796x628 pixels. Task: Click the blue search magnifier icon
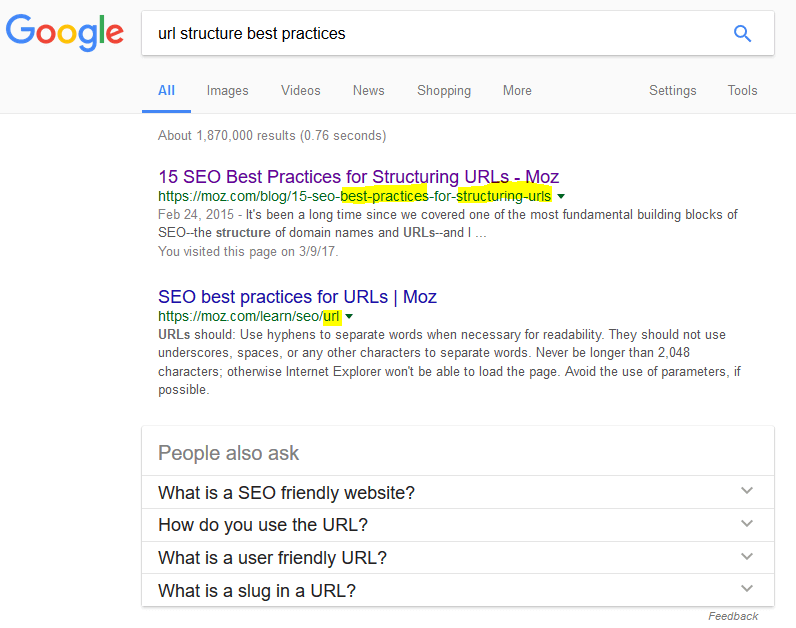[742, 34]
